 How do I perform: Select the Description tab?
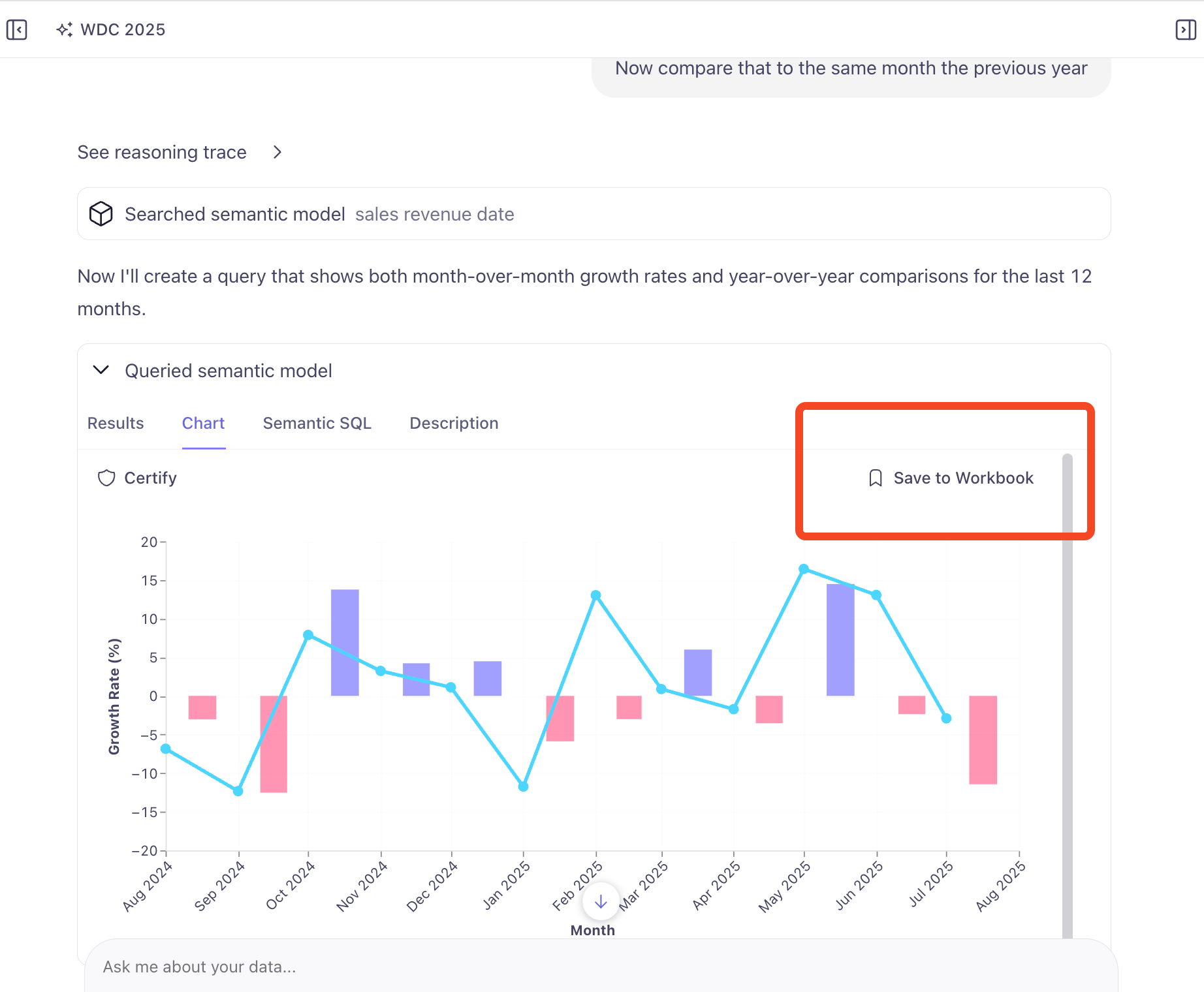pos(454,423)
